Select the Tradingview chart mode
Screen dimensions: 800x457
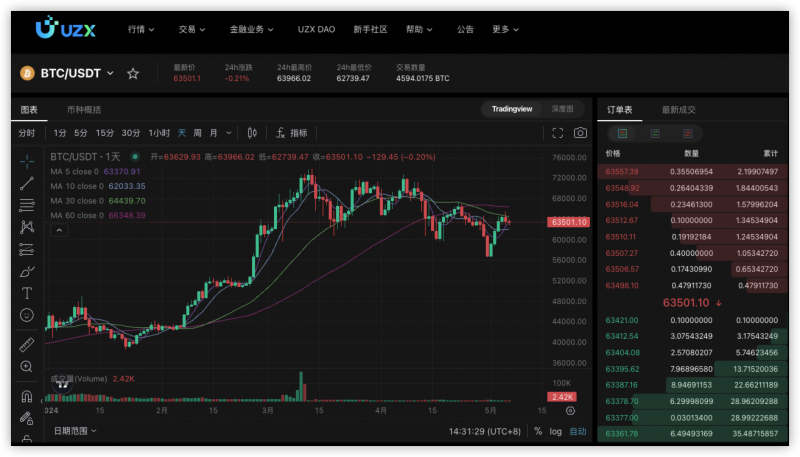[x=512, y=109]
